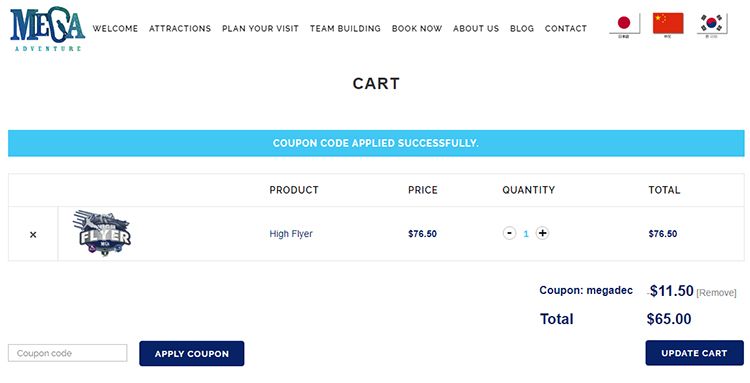Focus the Coupon code input field

tap(67, 353)
